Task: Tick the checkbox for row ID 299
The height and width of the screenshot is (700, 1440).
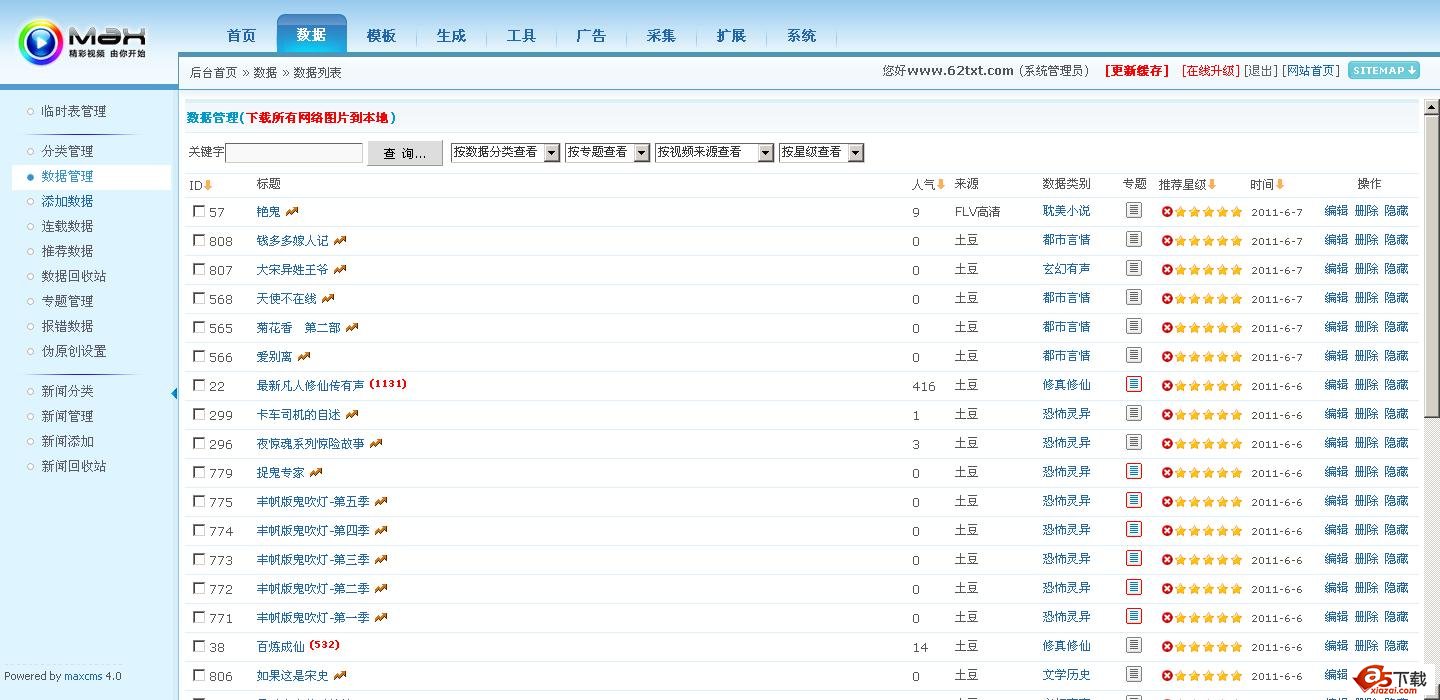Action: point(199,414)
